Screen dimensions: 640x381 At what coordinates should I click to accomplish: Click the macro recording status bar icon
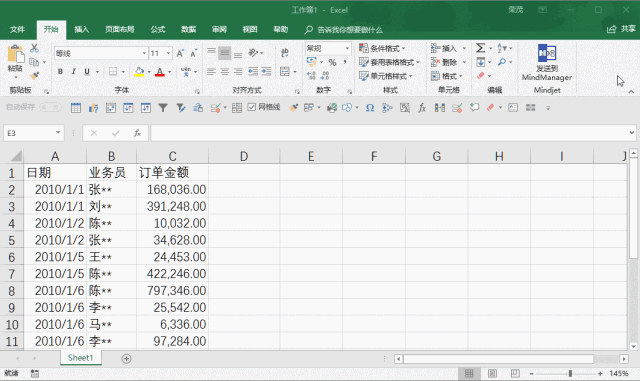[35, 373]
